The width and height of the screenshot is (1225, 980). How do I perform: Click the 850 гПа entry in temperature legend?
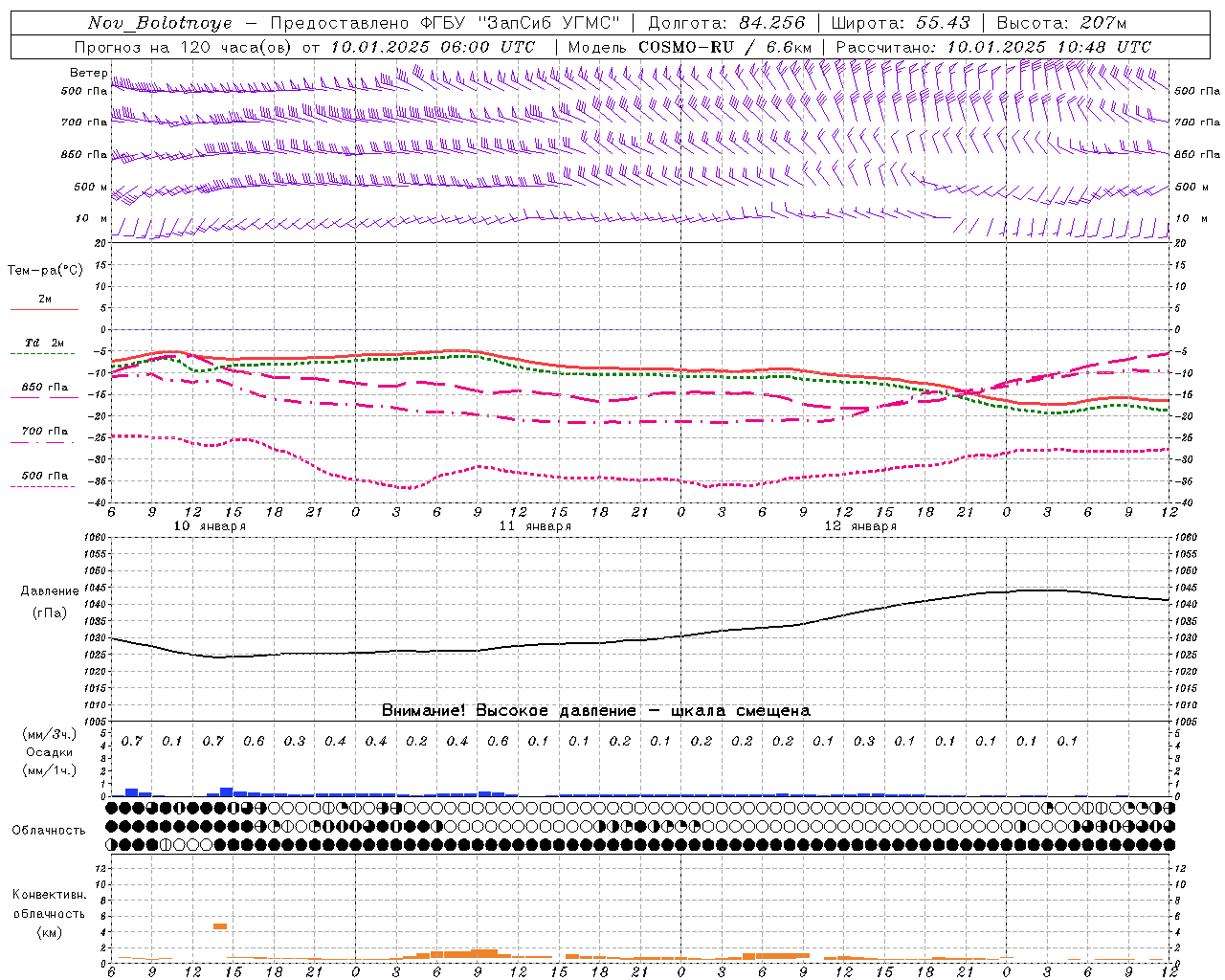pos(45,388)
